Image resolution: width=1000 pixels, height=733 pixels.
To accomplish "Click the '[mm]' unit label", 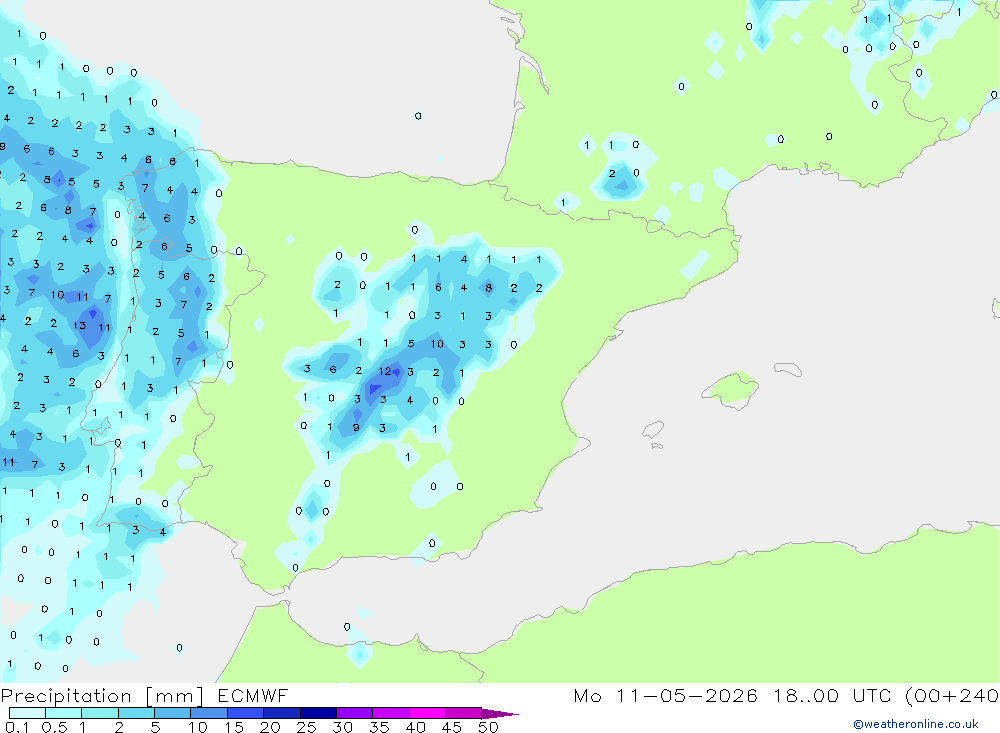I will [x=175, y=696].
